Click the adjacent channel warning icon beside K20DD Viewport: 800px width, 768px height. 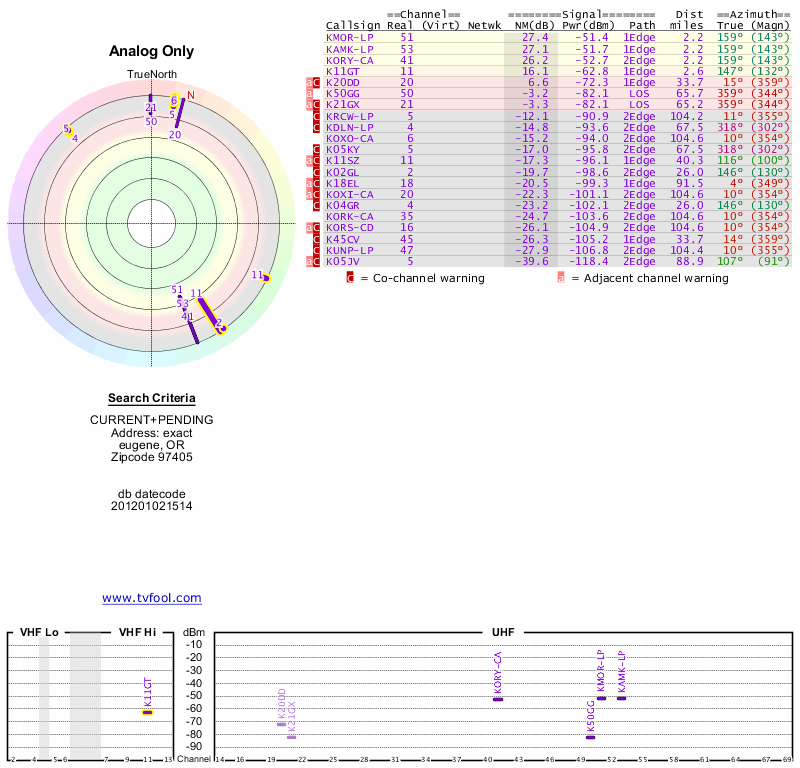309,82
